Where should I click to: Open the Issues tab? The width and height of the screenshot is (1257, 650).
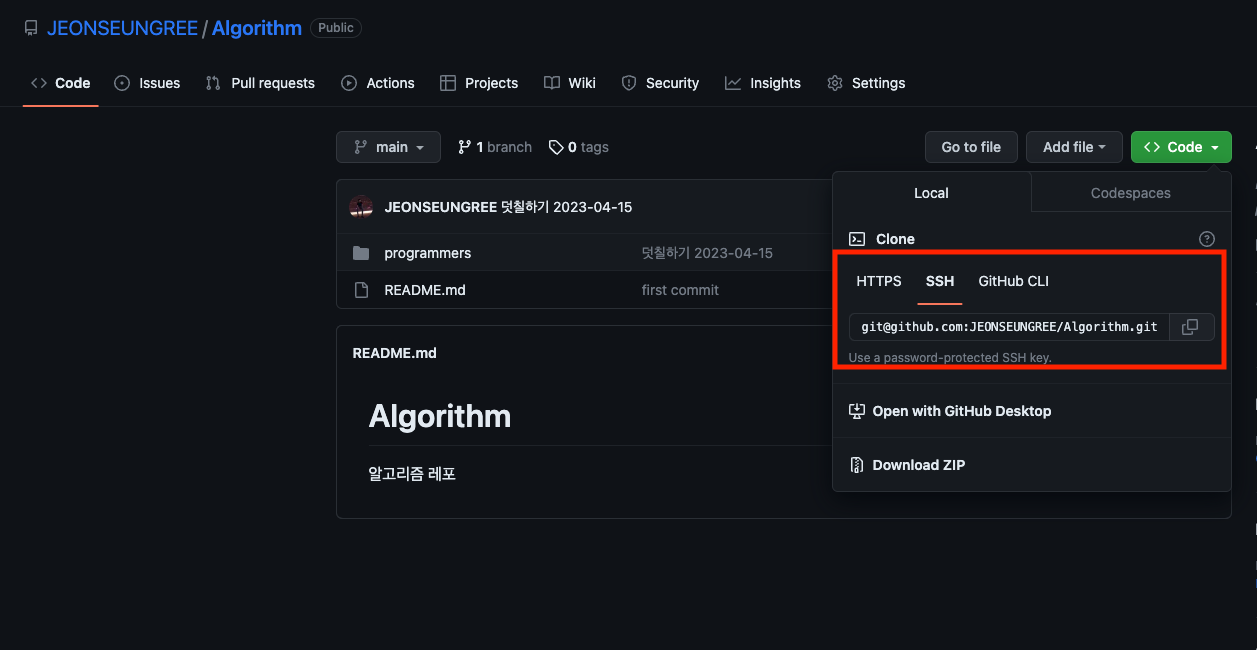pyautogui.click(x=147, y=83)
